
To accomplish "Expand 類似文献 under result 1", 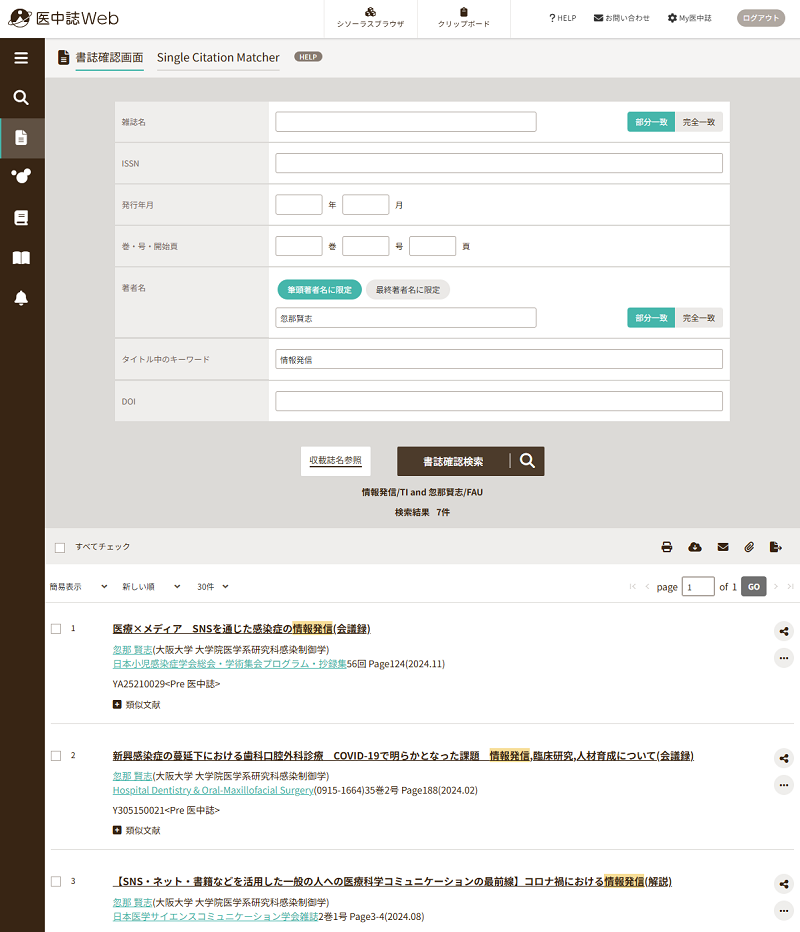I will tap(137, 705).
